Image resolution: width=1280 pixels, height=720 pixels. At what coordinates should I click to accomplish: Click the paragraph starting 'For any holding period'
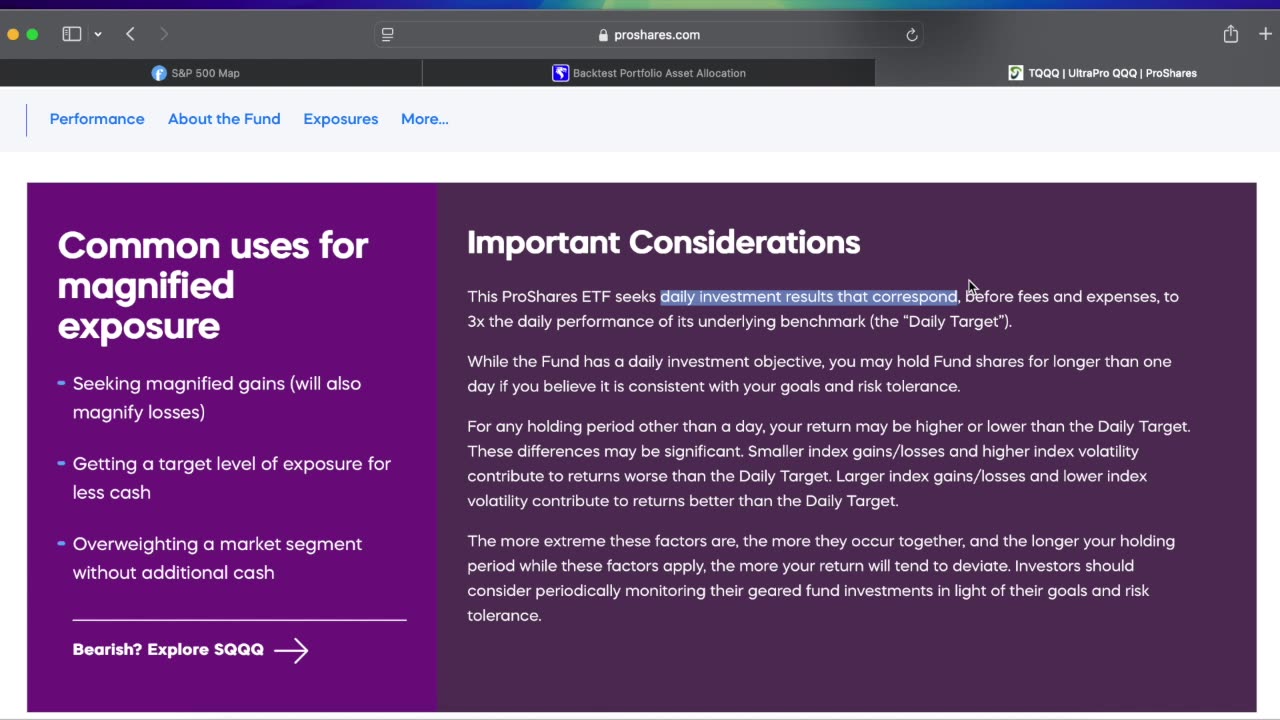[829, 464]
